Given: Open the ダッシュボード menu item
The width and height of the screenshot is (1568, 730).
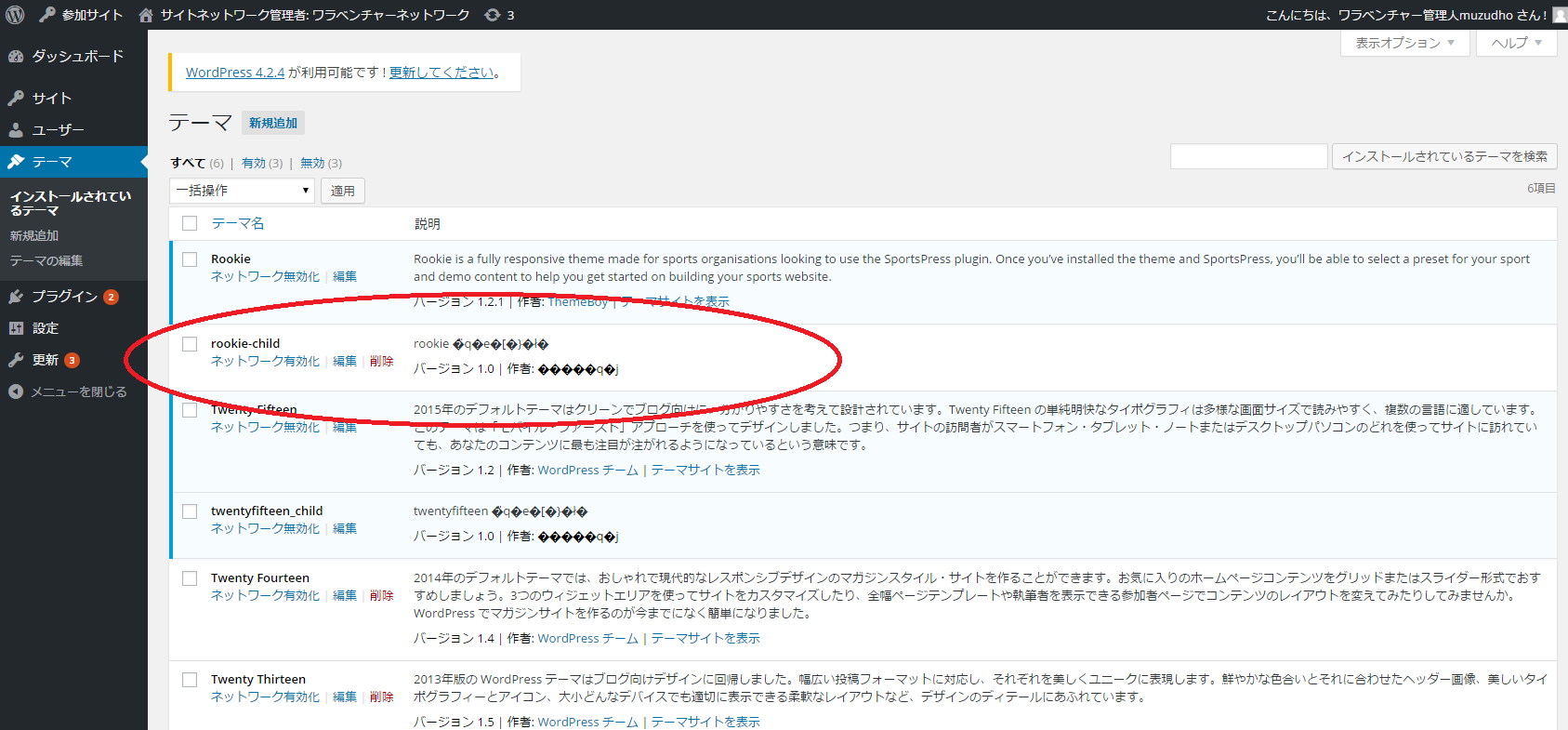Looking at the screenshot, I should pyautogui.click(x=73, y=57).
